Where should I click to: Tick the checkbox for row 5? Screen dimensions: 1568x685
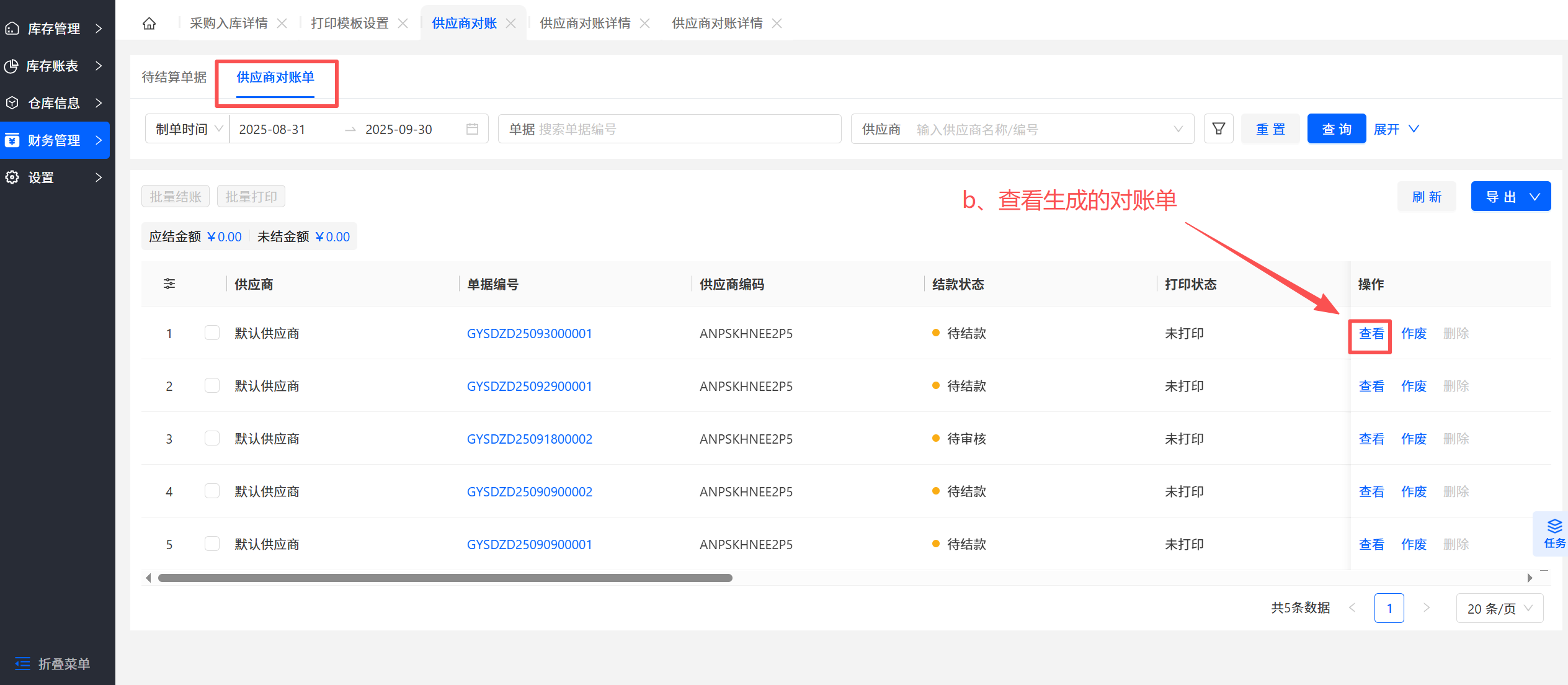[212, 544]
